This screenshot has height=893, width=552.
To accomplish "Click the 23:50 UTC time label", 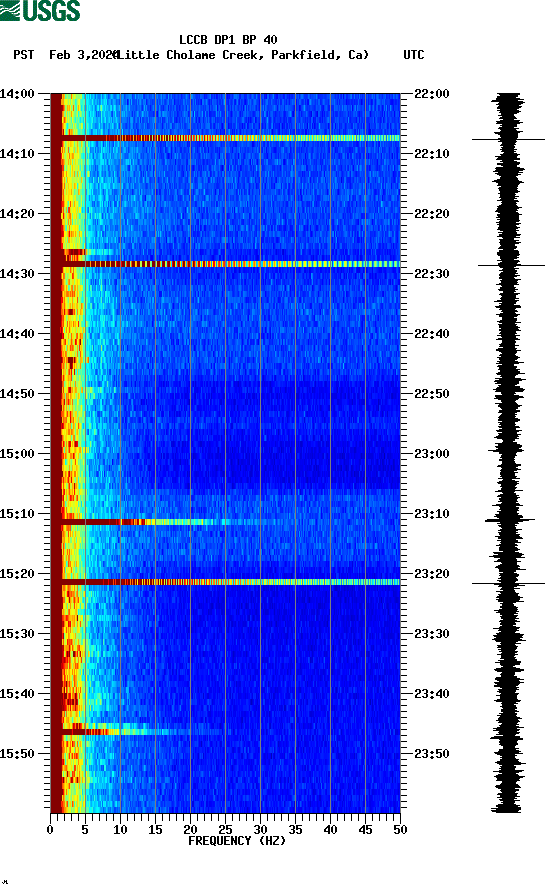I will 432,753.
